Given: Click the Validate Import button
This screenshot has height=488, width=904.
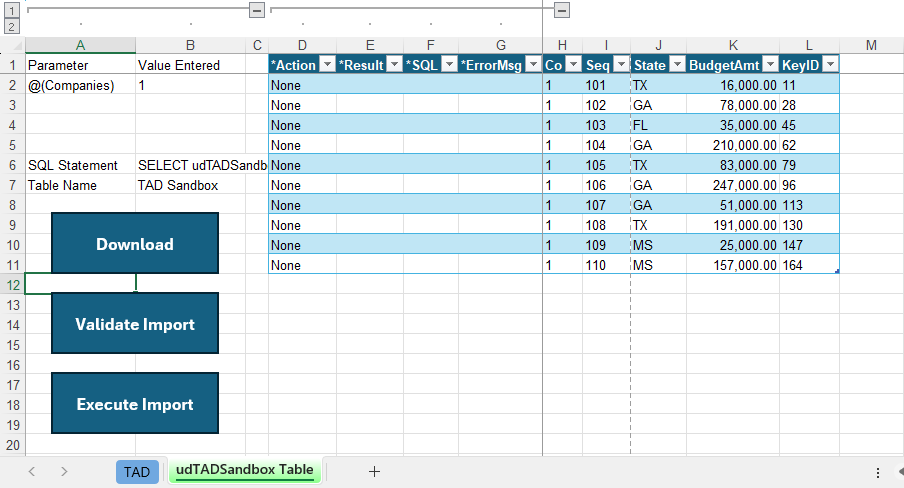Looking at the screenshot, I should click(x=135, y=324).
